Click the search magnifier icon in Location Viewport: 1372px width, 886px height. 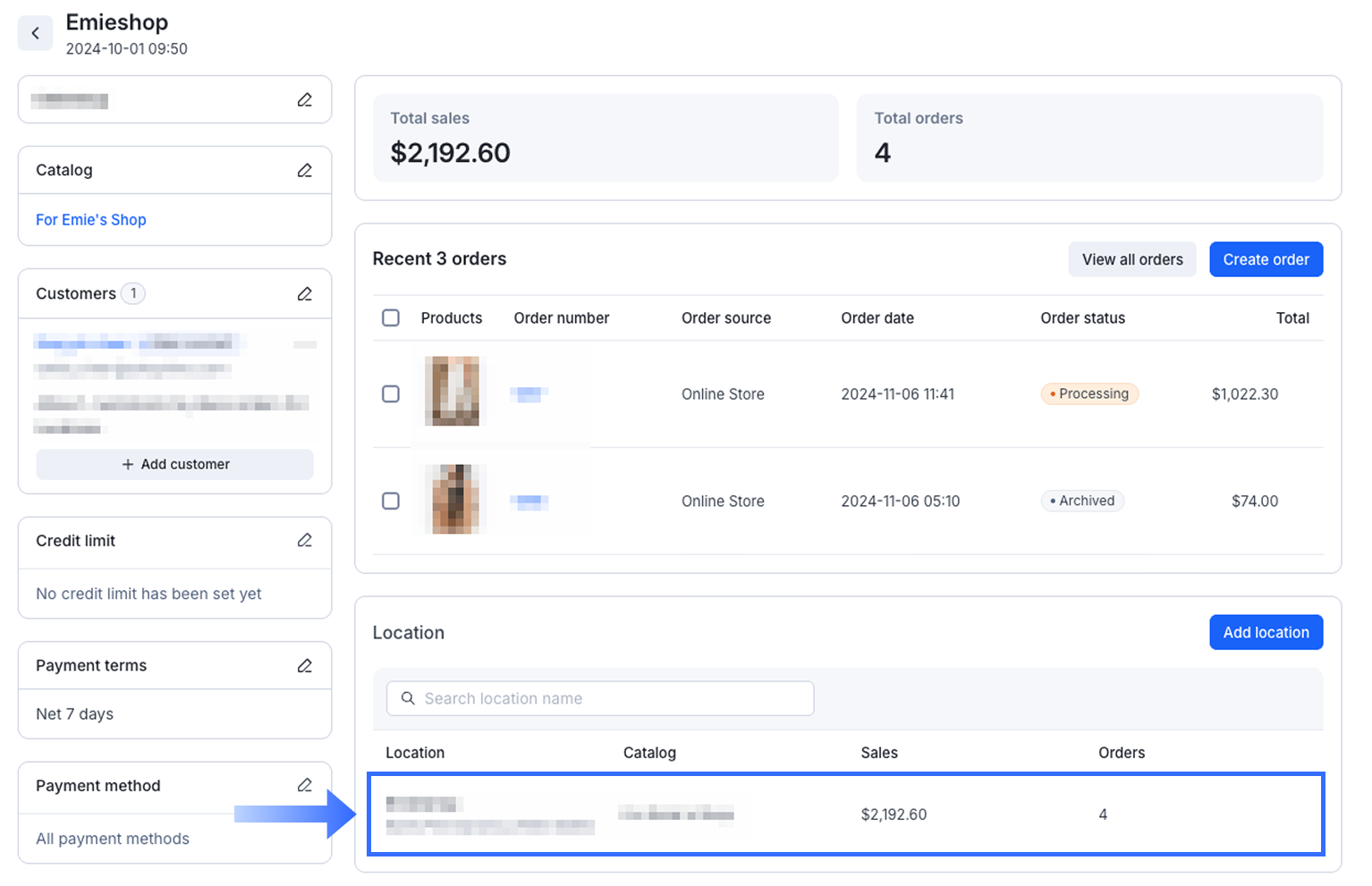click(408, 698)
